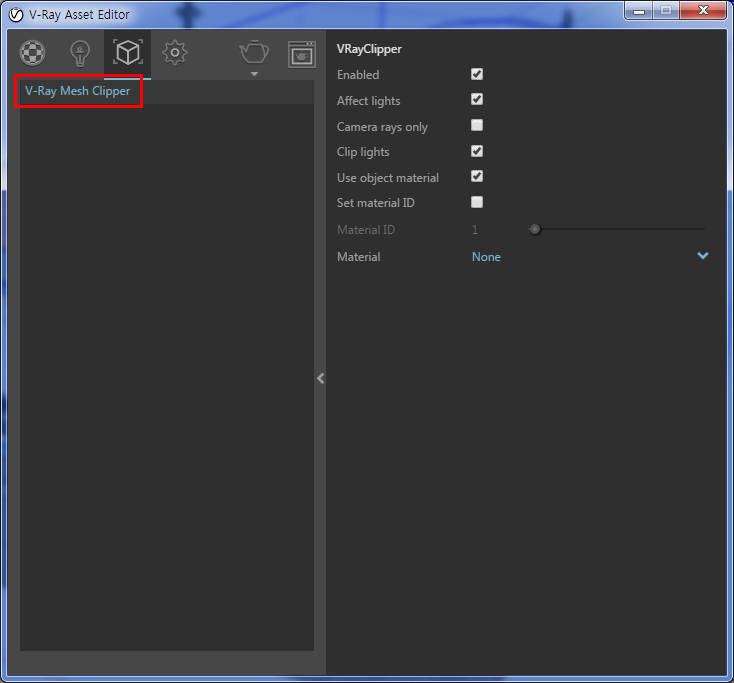Click the V-Ray logo in title bar

[16, 15]
